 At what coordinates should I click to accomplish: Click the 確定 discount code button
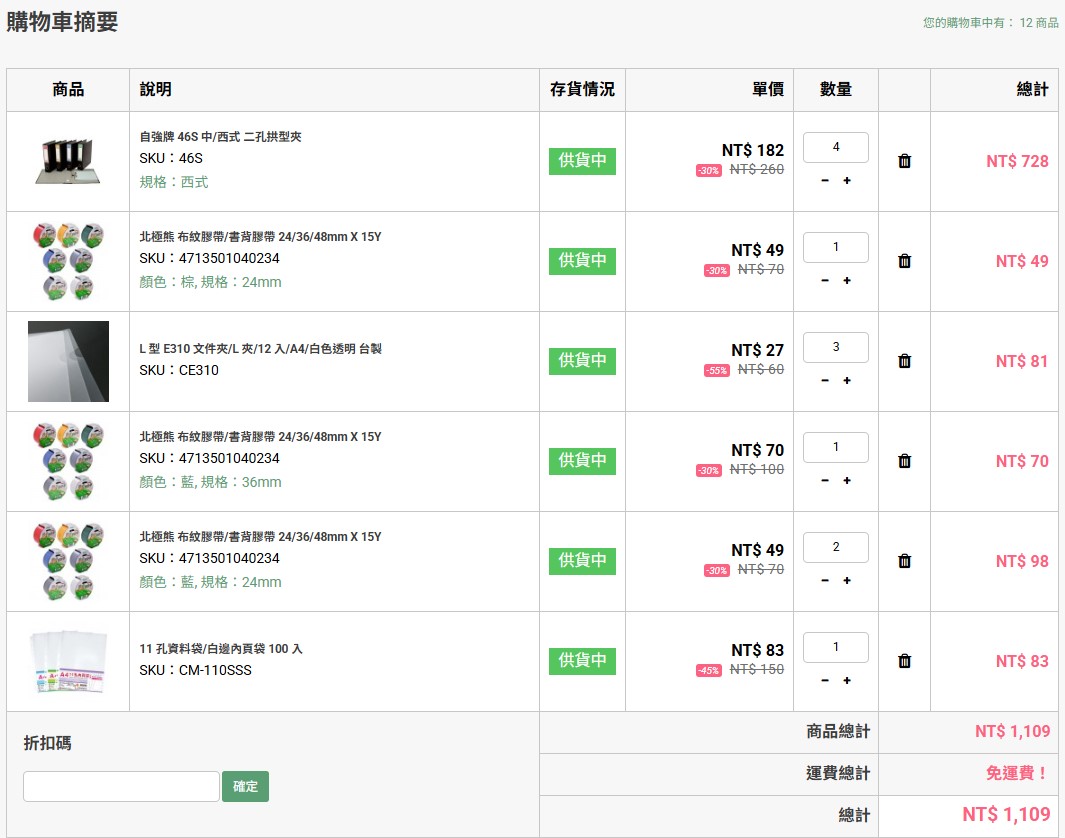(245, 786)
